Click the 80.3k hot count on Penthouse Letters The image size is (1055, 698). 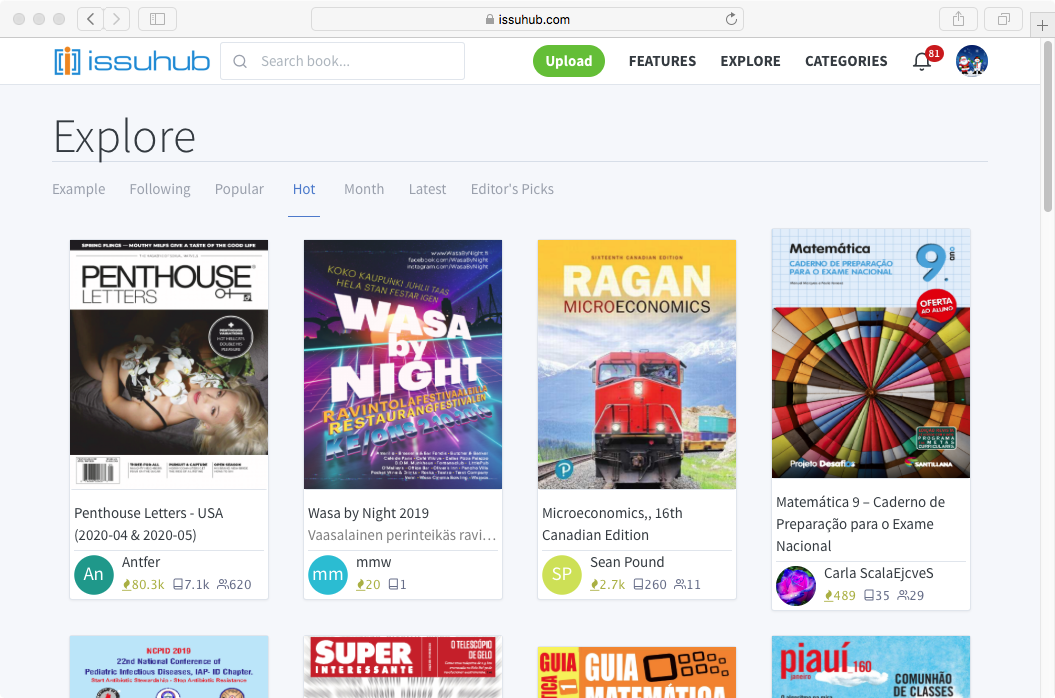pyautogui.click(x=143, y=584)
